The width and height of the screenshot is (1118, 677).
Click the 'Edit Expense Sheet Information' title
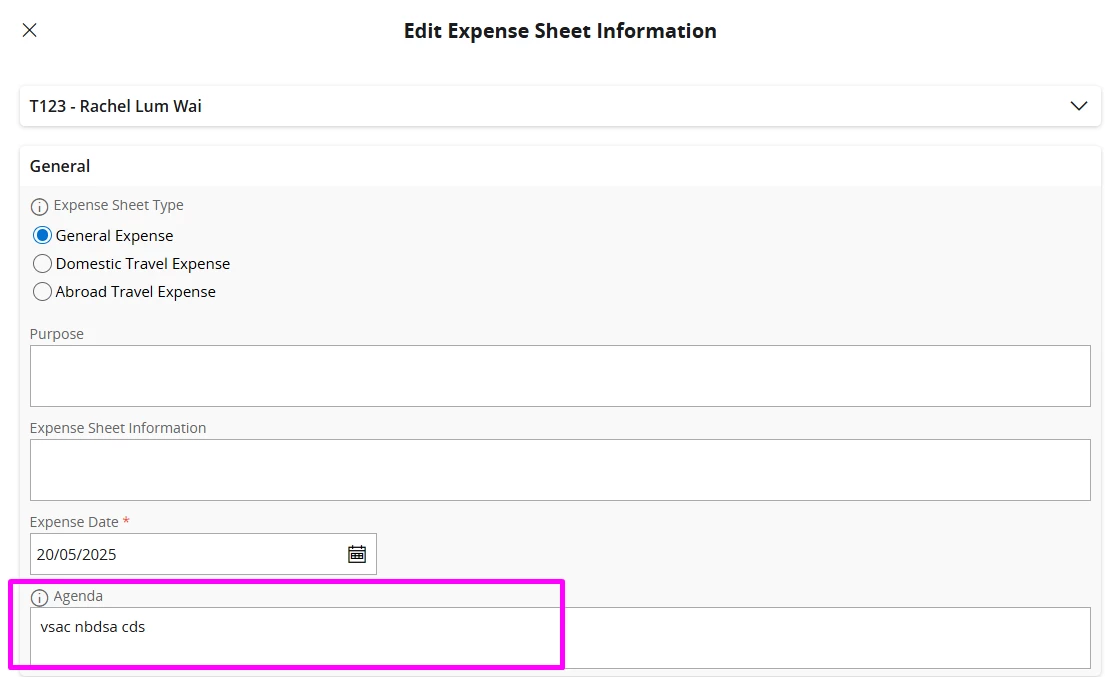560,31
